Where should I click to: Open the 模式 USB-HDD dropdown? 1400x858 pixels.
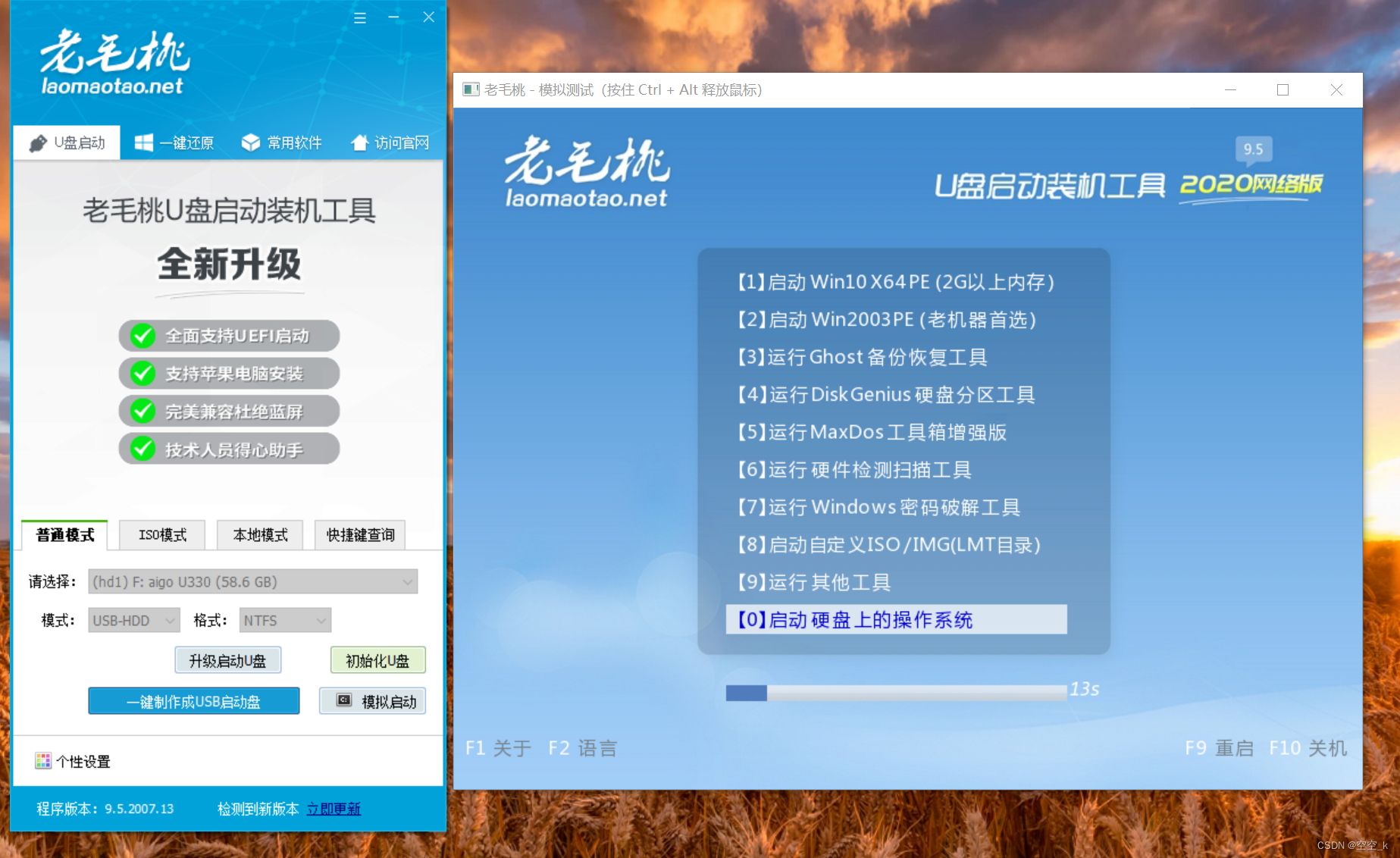pos(134,620)
